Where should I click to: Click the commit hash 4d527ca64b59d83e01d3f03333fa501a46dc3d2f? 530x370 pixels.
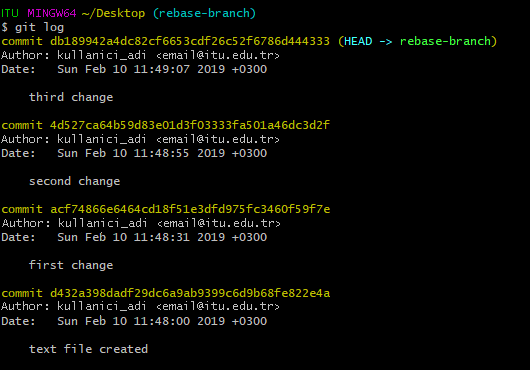point(190,125)
